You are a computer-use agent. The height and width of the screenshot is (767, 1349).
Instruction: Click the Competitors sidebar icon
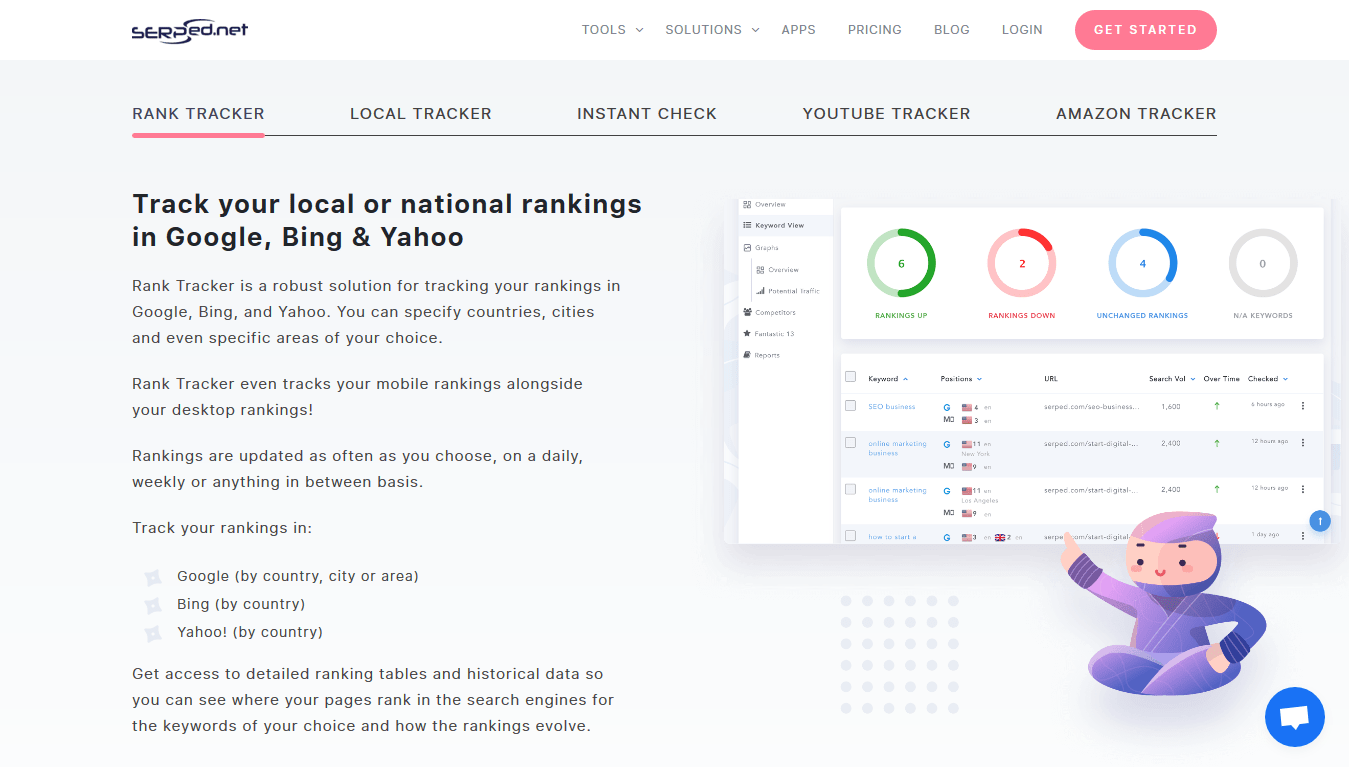[746, 311]
